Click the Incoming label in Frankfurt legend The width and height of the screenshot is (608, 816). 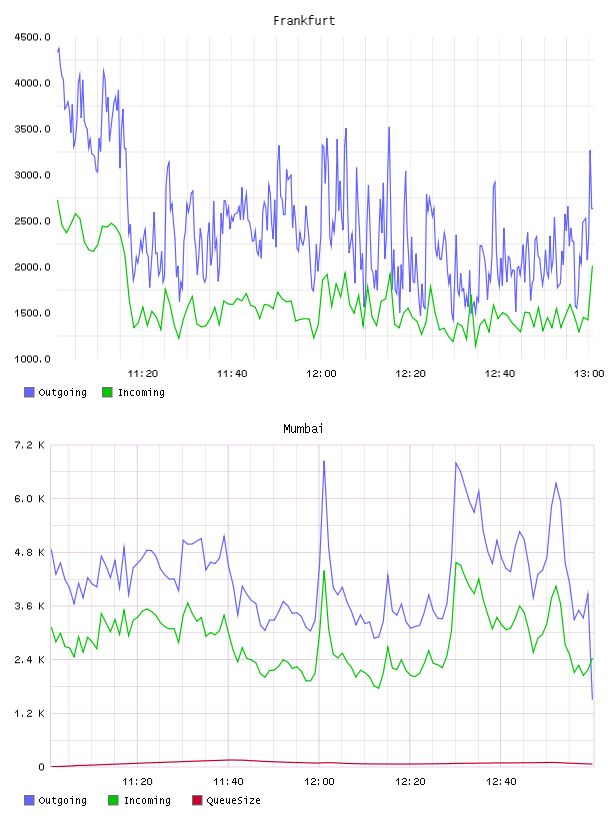tap(141, 392)
